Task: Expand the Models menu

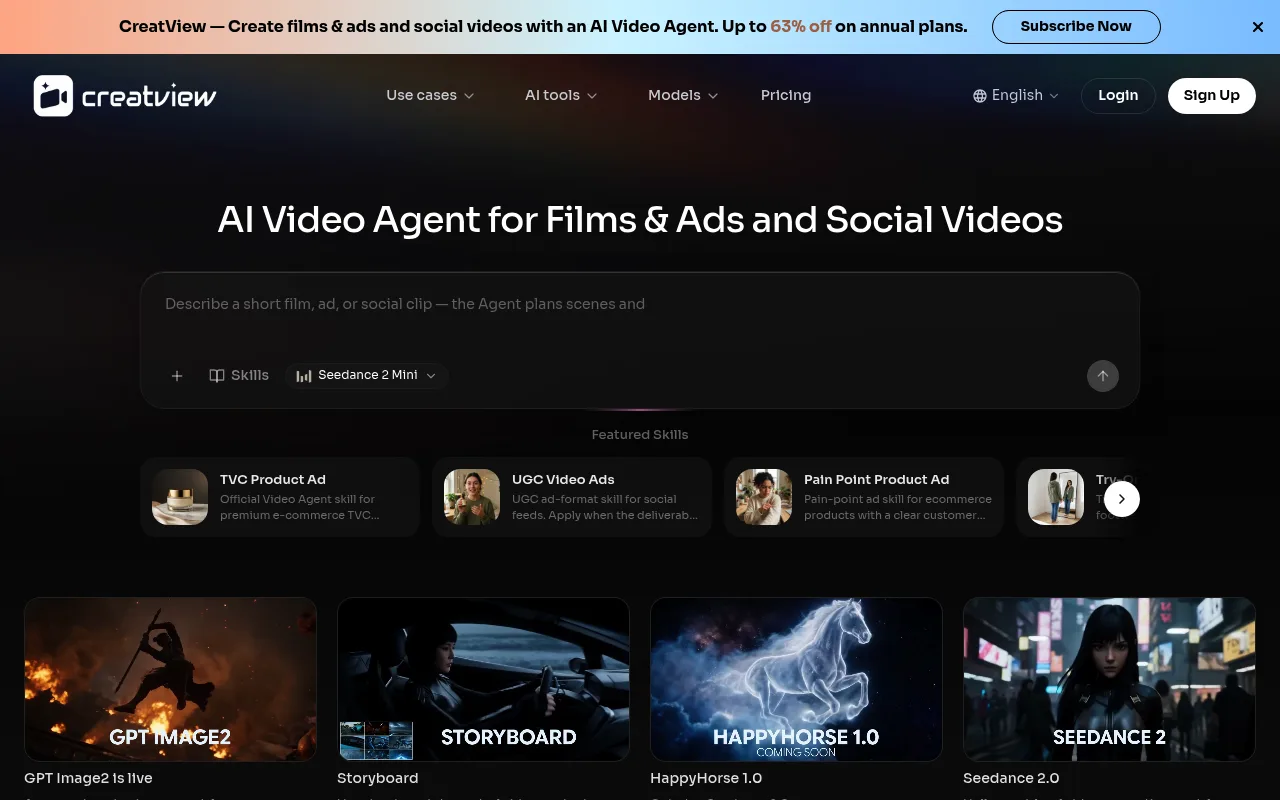Action: 683,96
